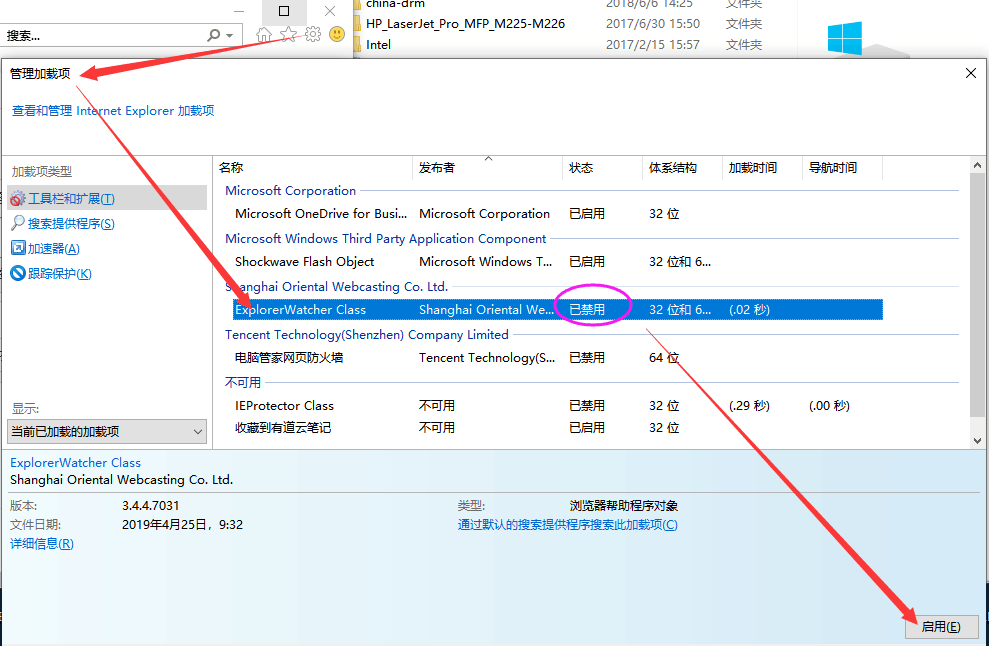
Task: Select 跟踪保护 add-on type
Action: (59, 274)
